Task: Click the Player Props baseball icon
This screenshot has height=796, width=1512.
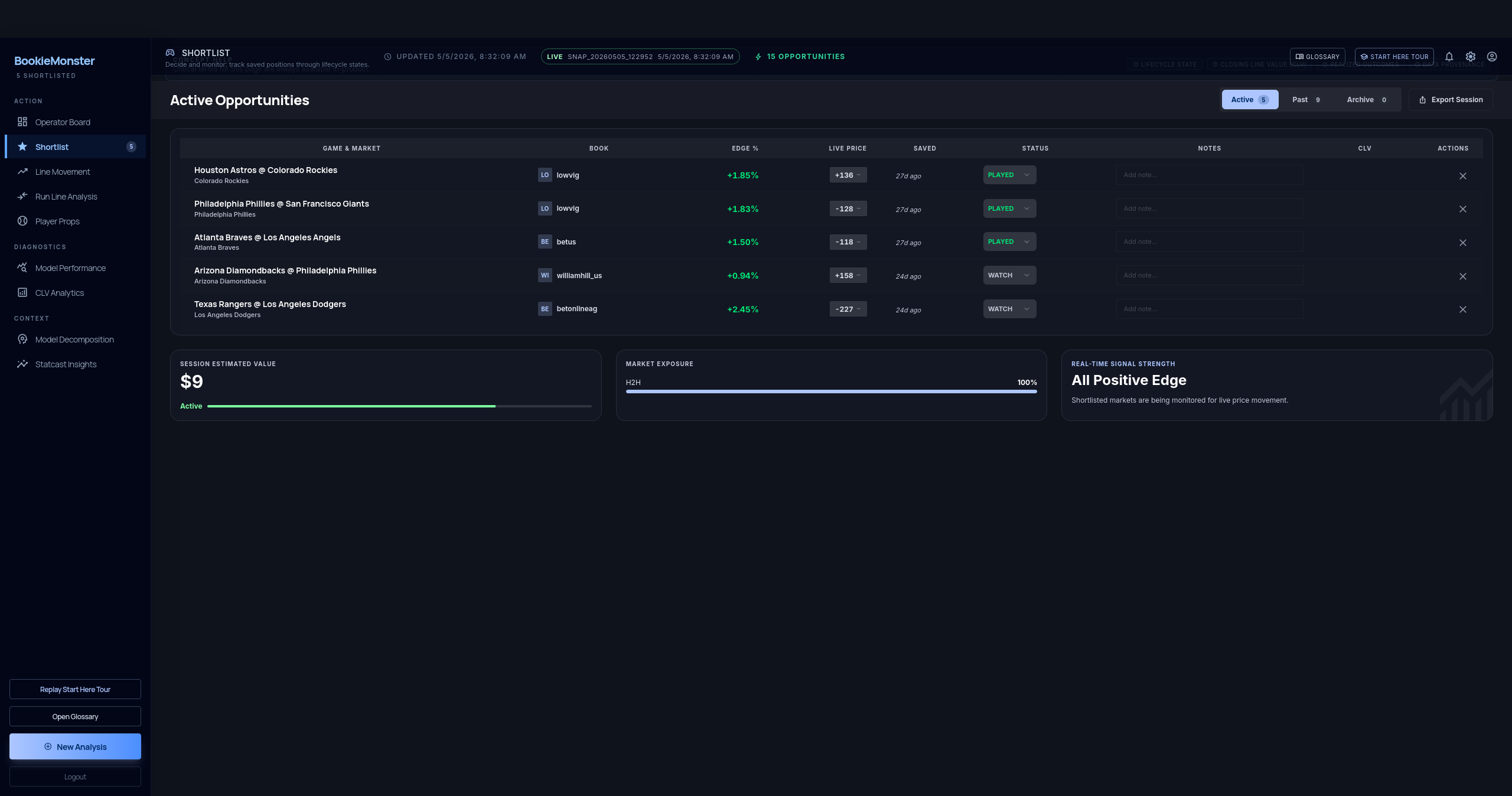Action: pyautogui.click(x=22, y=221)
